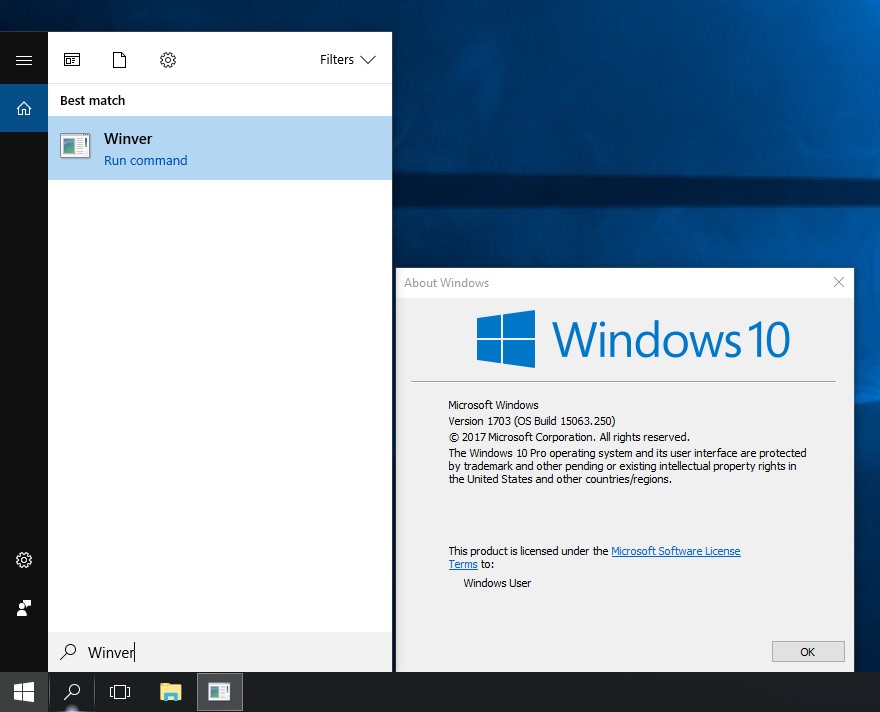Focus the Winver search input field
880x712 pixels.
point(220,652)
